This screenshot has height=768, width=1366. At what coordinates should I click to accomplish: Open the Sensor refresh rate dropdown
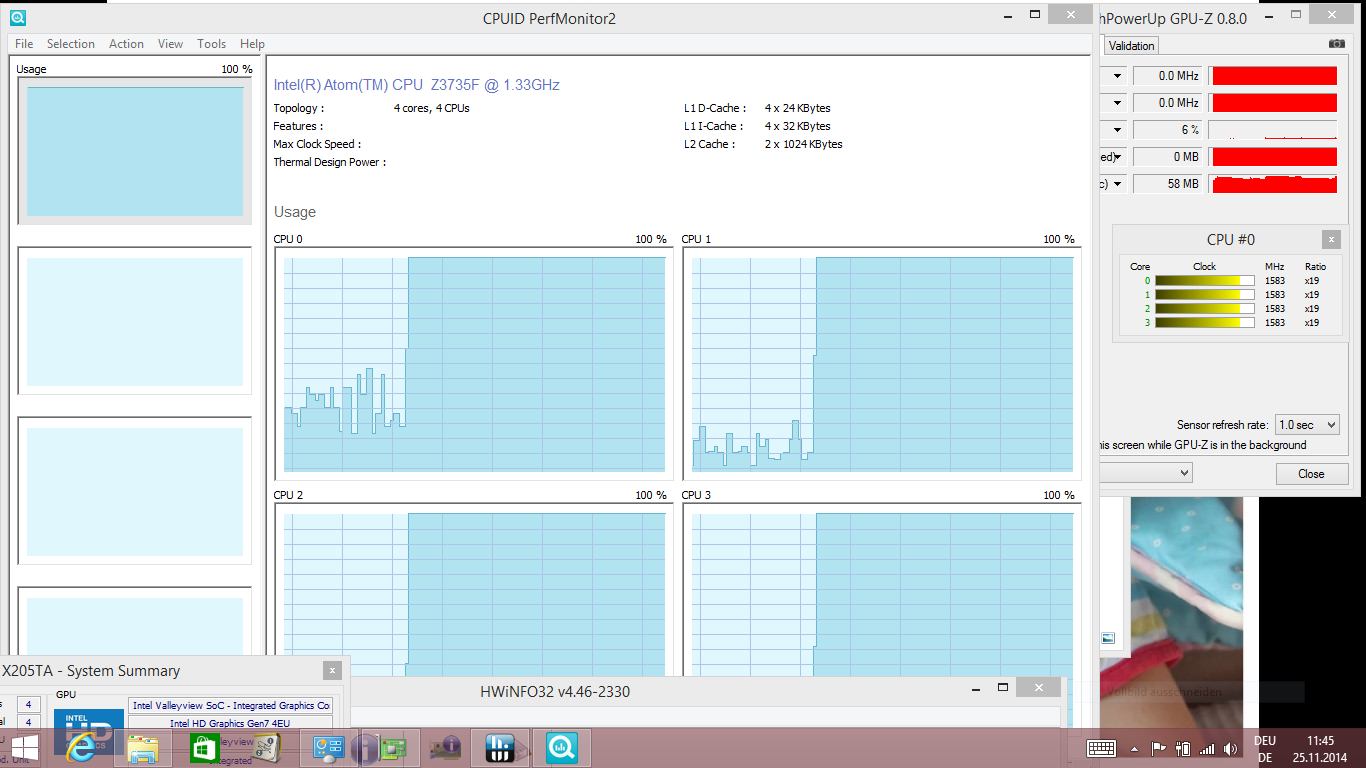(1307, 425)
